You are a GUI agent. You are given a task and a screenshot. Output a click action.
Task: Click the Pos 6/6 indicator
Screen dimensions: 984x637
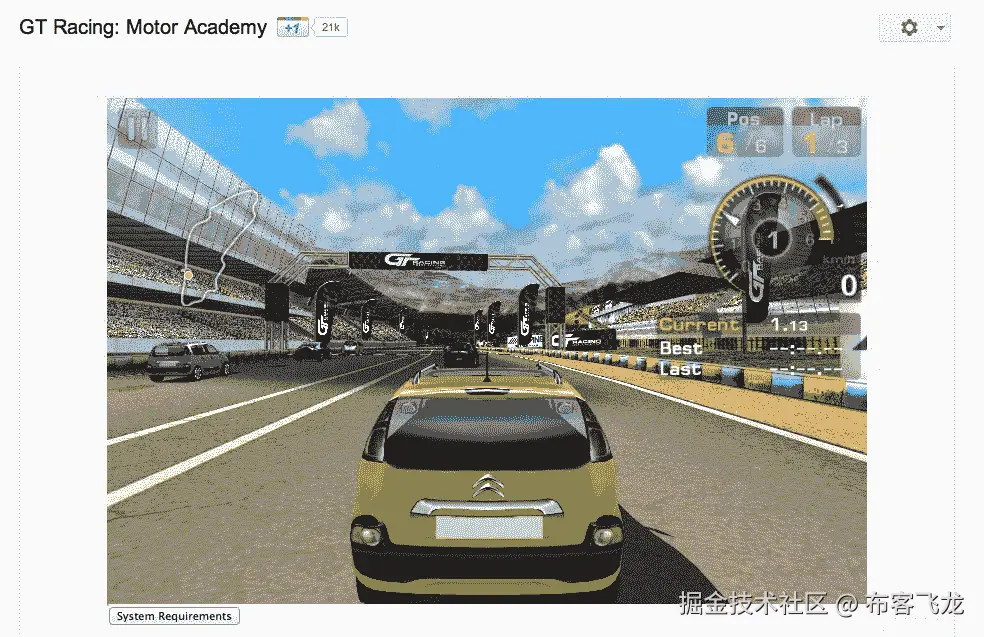click(745, 132)
